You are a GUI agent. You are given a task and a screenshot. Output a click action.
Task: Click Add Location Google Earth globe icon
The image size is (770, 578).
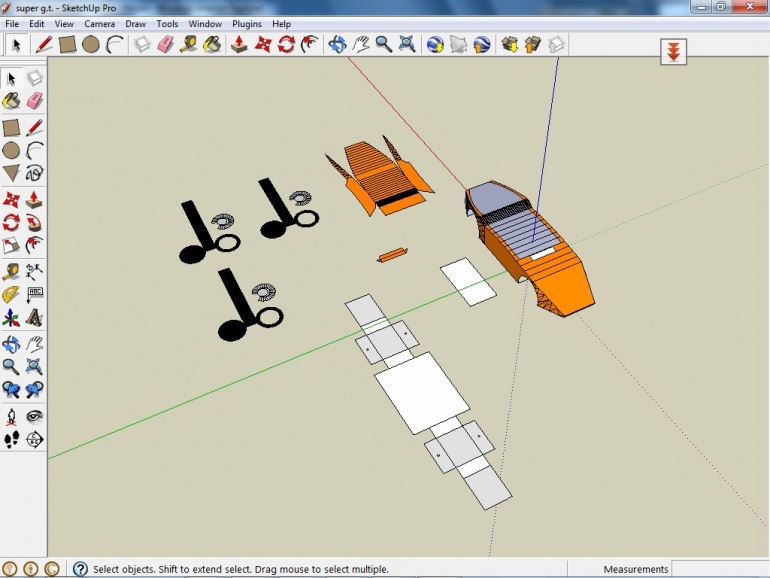[435, 45]
